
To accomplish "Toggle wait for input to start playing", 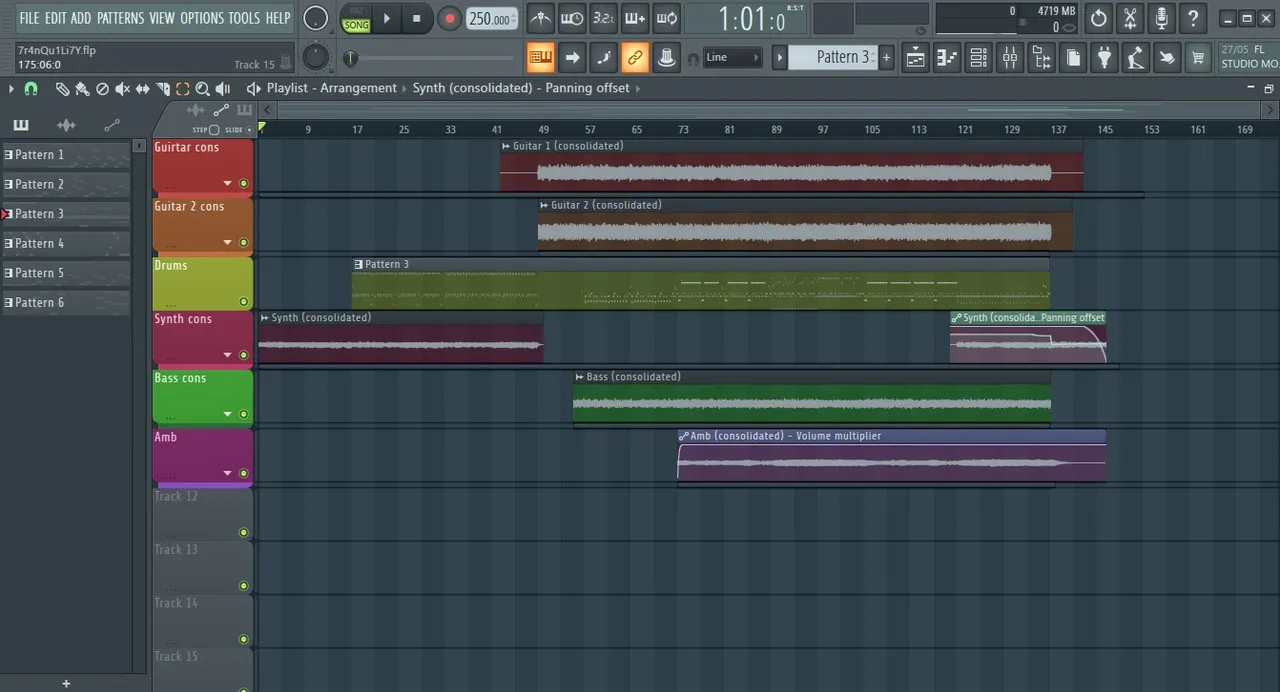I will point(572,18).
